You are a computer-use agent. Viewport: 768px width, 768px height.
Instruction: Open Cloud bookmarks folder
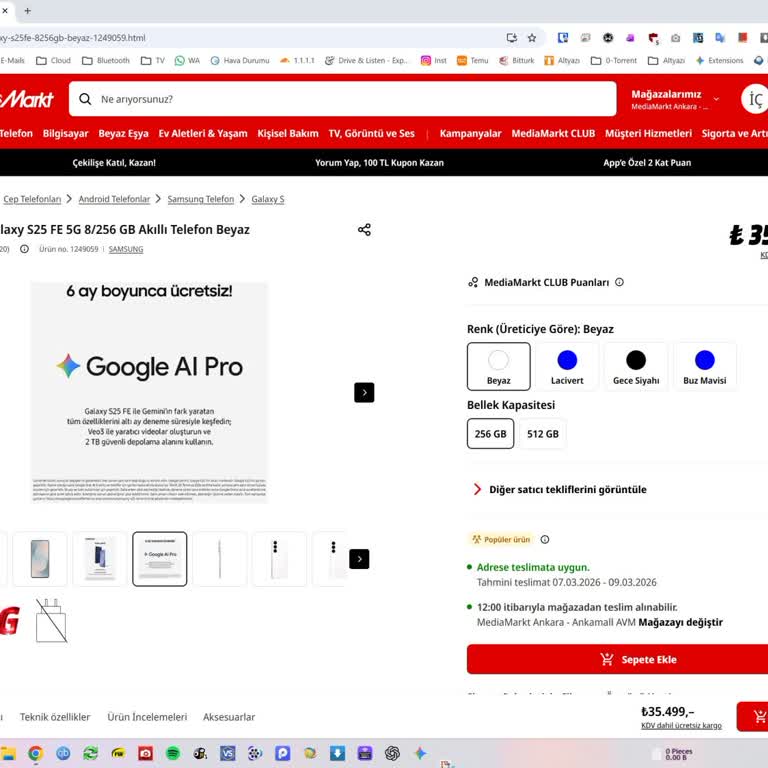point(53,60)
